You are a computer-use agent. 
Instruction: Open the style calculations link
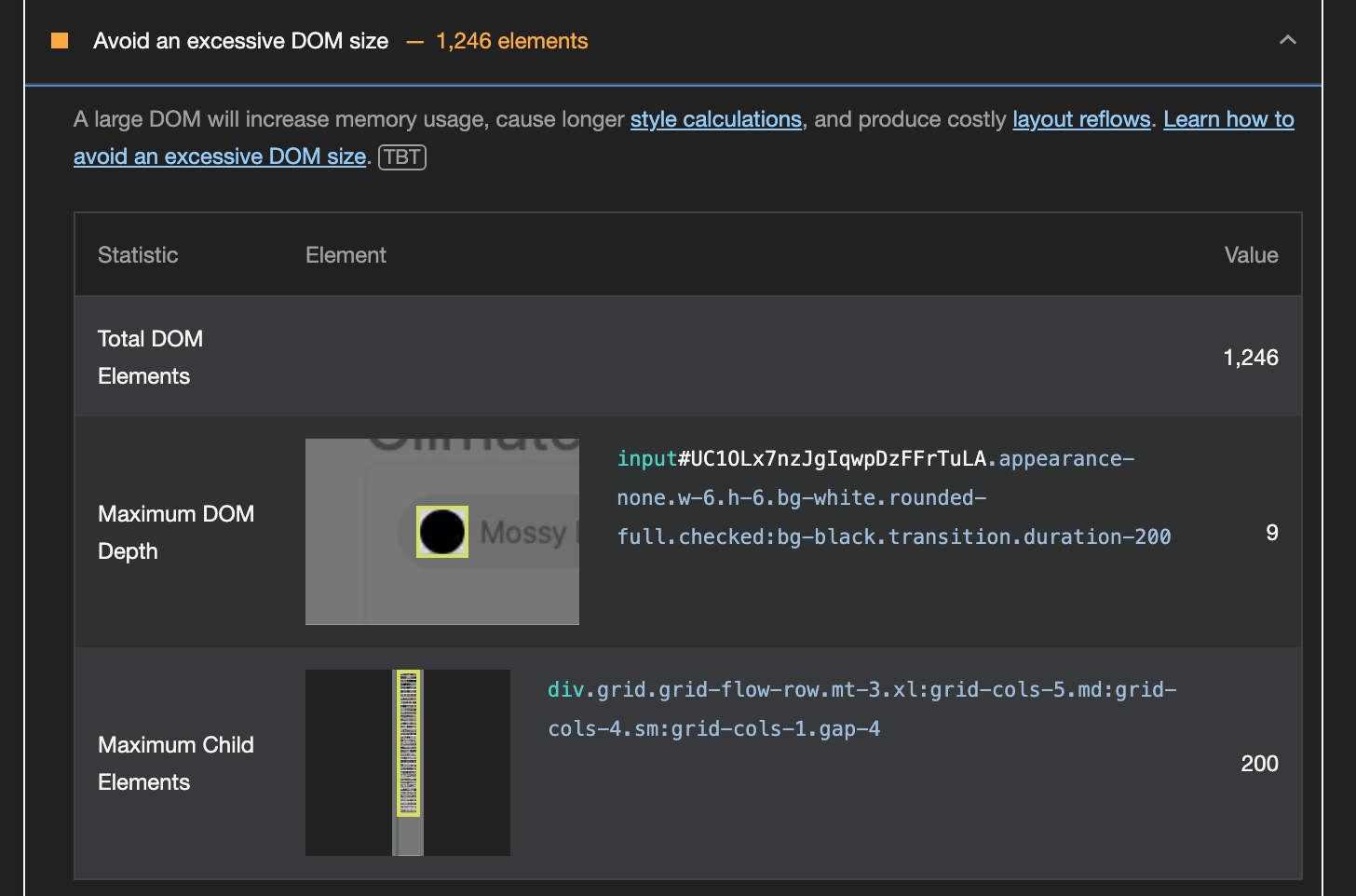715,119
